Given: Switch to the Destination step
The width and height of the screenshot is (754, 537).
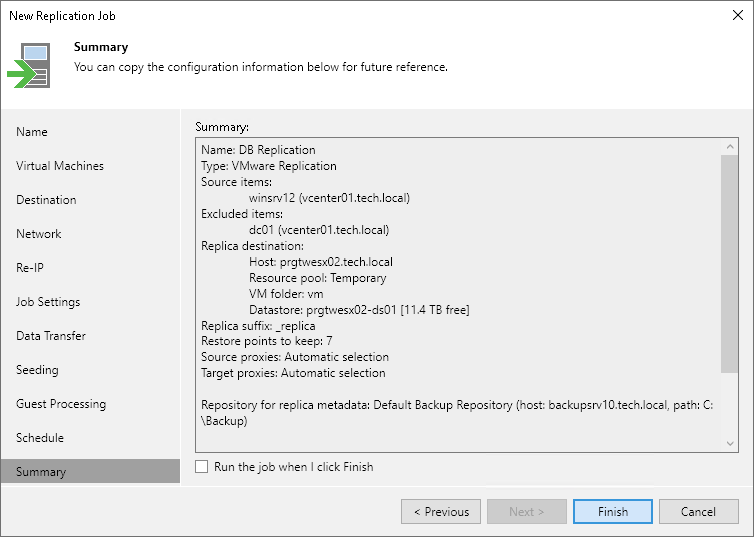Looking at the screenshot, I should 46,200.
